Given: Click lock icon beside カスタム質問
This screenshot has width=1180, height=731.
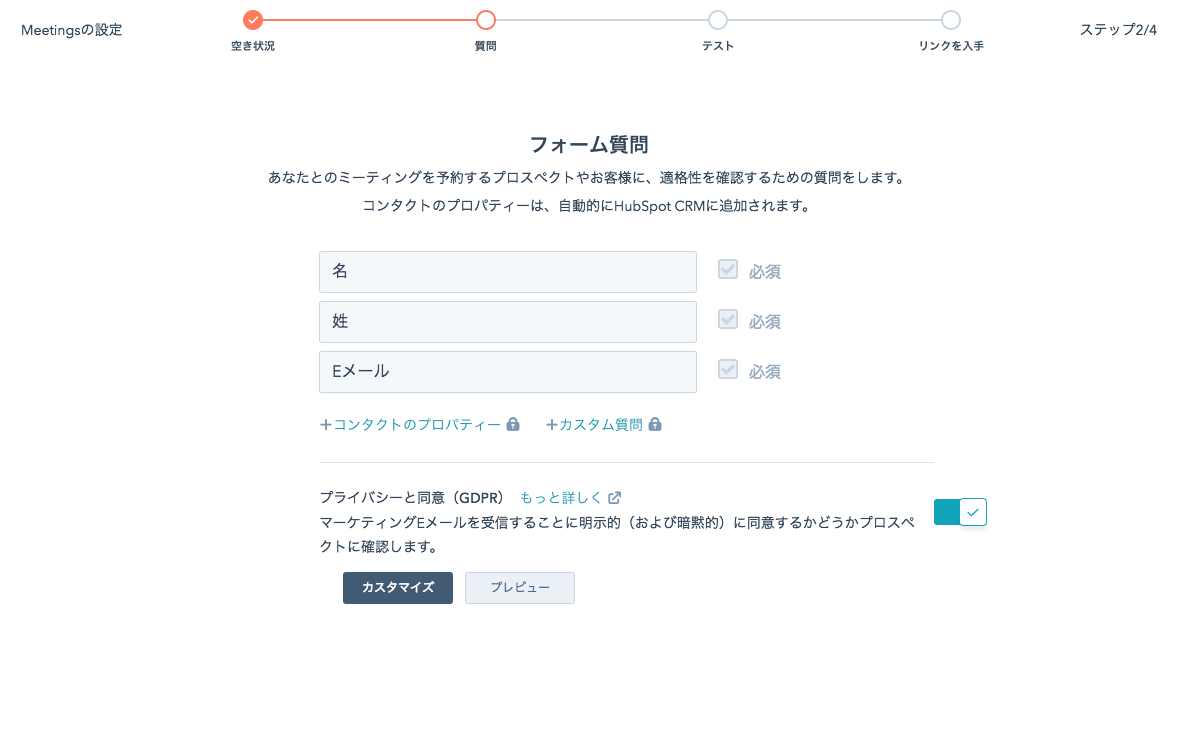Looking at the screenshot, I should pyautogui.click(x=655, y=424).
